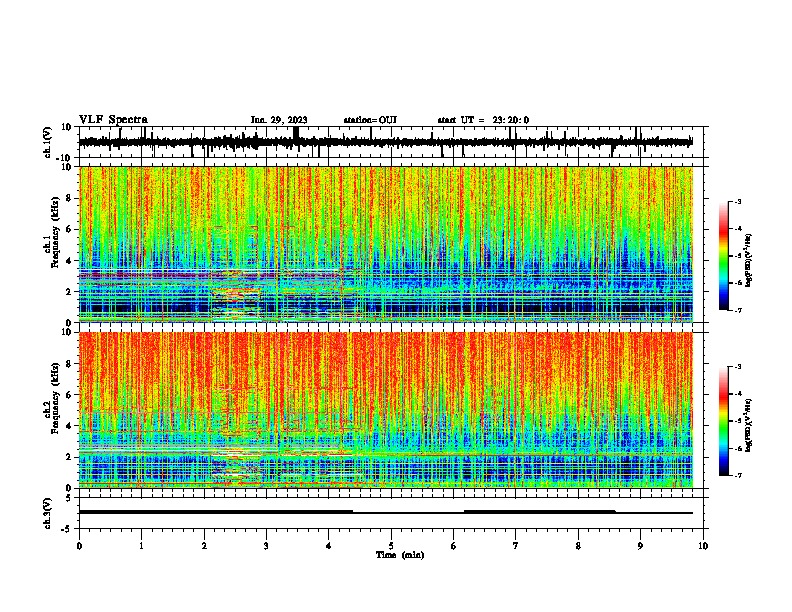The image size is (792, 612).
Task: Click the '-10' tick on ch.1(V) axis
Action: [65, 158]
